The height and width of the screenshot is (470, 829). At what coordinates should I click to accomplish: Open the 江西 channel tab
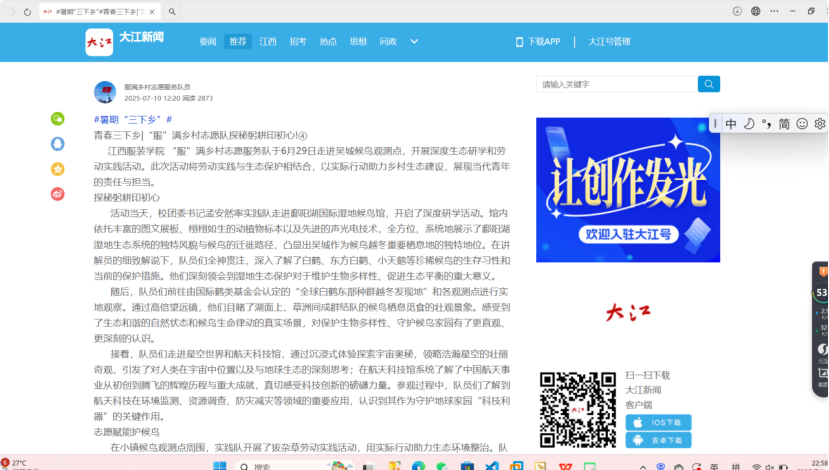click(x=268, y=42)
